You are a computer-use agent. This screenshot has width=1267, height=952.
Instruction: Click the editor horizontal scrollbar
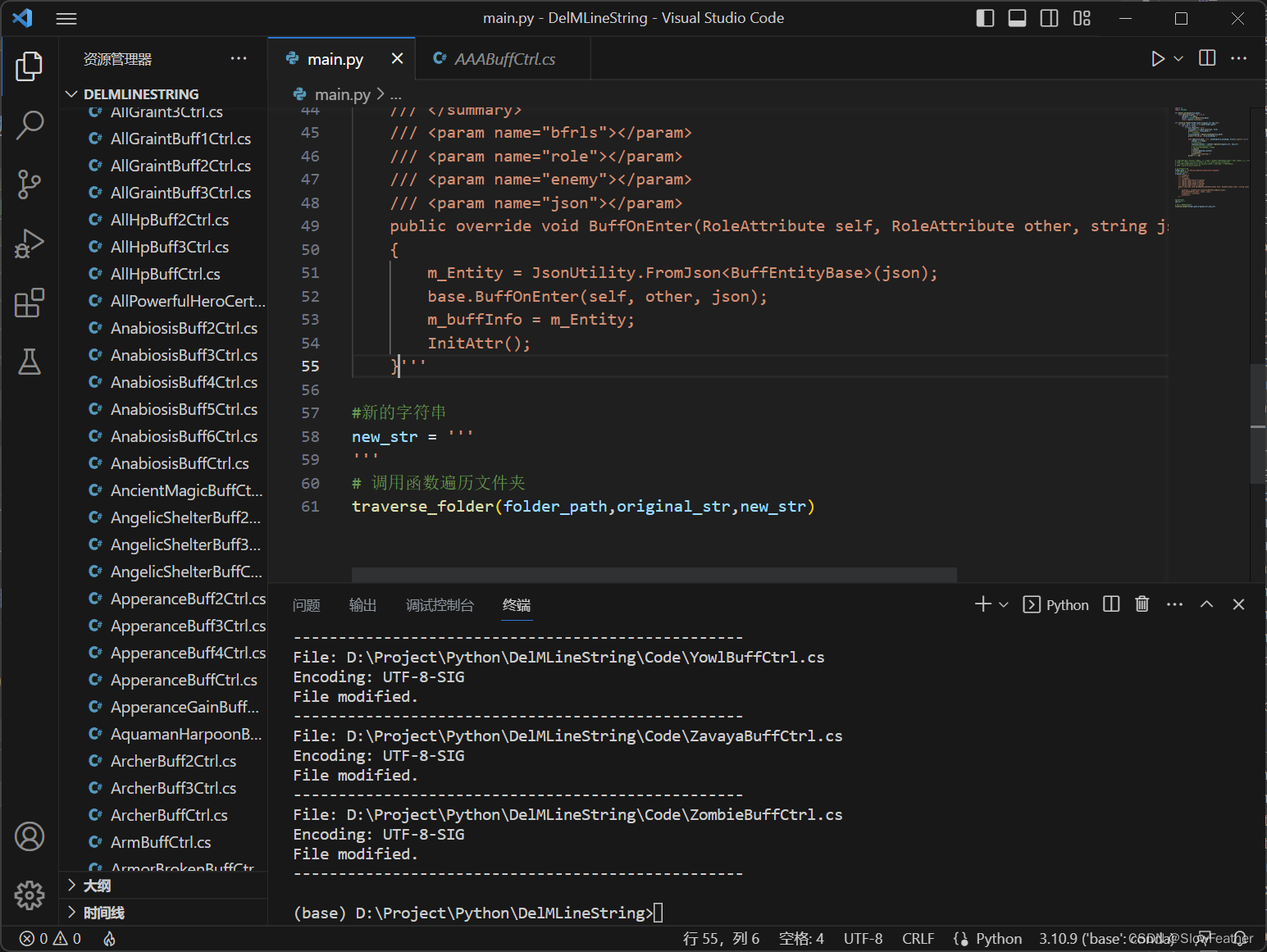pyautogui.click(x=654, y=575)
